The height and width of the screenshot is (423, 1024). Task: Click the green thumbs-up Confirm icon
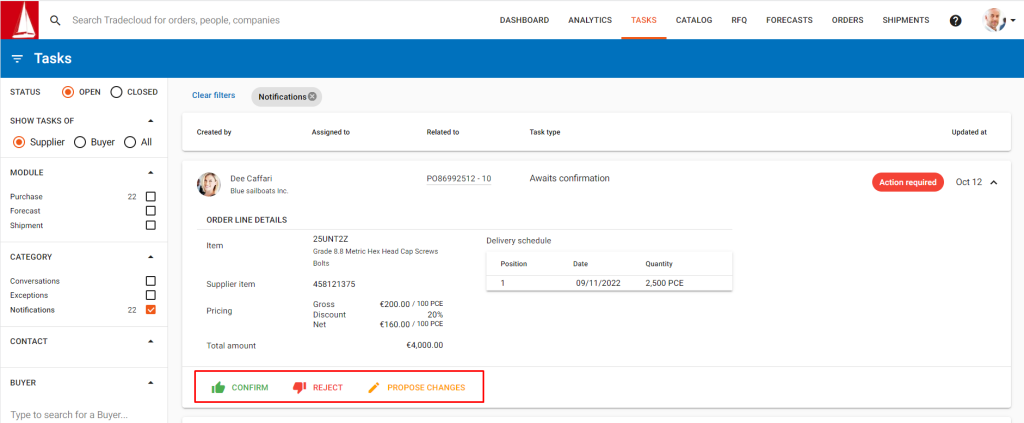(218, 387)
